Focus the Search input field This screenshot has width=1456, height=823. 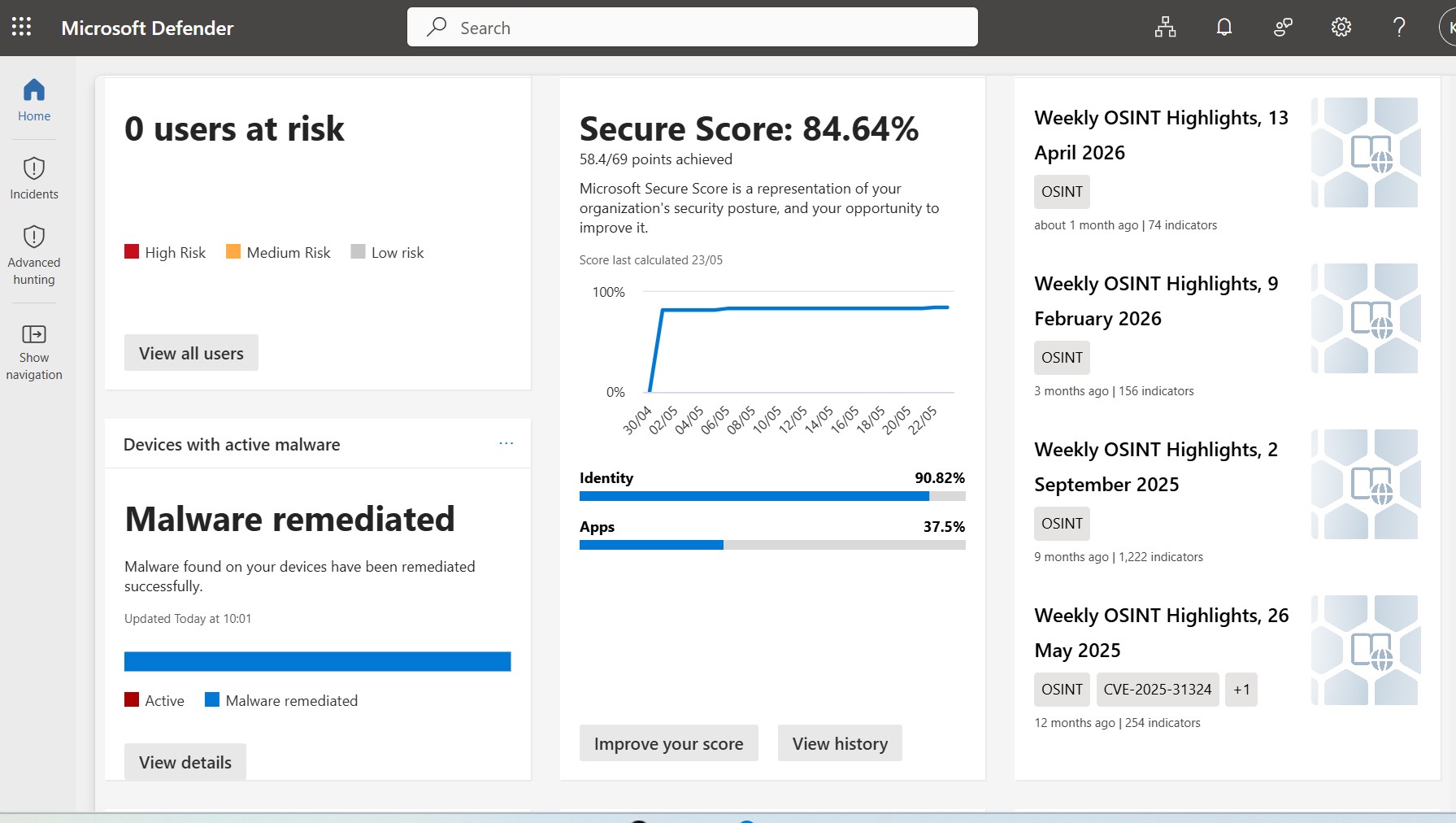point(692,28)
